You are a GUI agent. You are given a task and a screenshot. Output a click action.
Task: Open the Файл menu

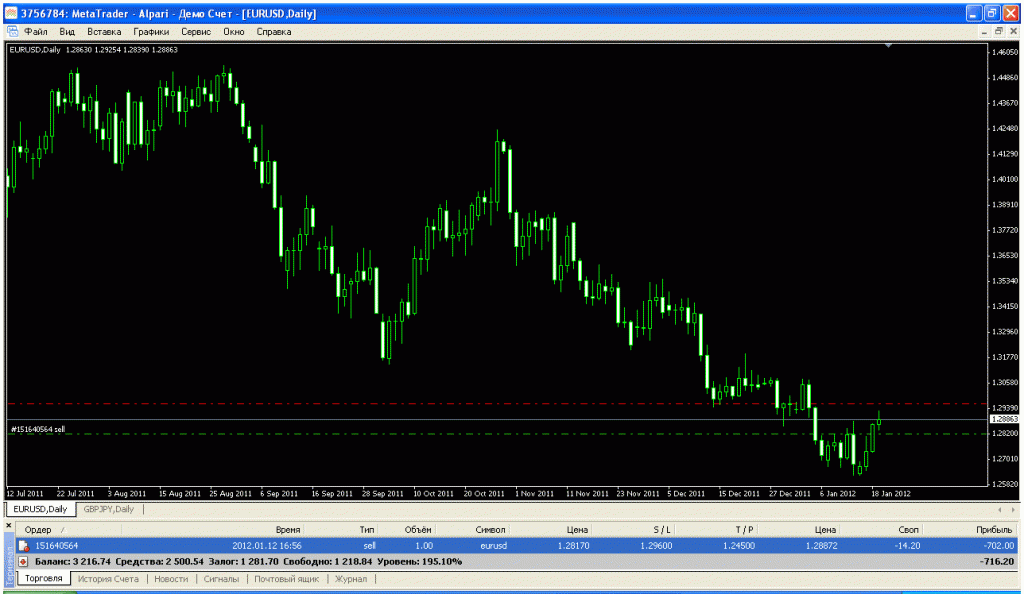[x=36, y=32]
